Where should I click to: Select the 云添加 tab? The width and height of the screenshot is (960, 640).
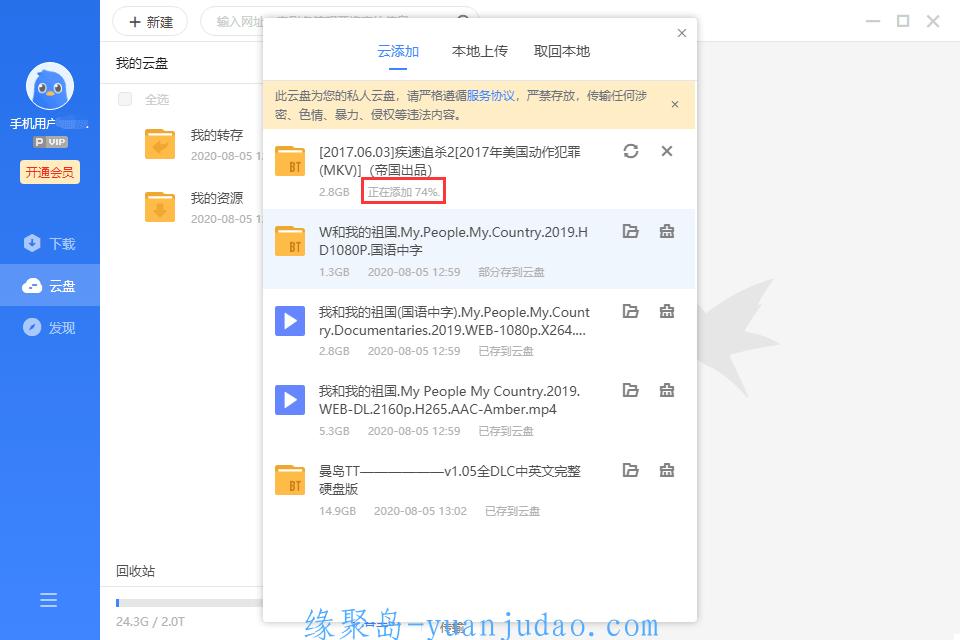point(398,51)
